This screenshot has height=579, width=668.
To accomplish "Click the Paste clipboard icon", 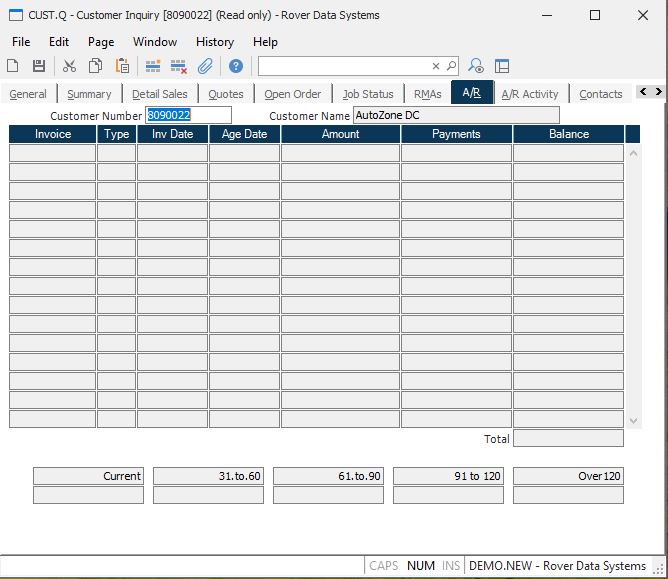I will [122, 66].
